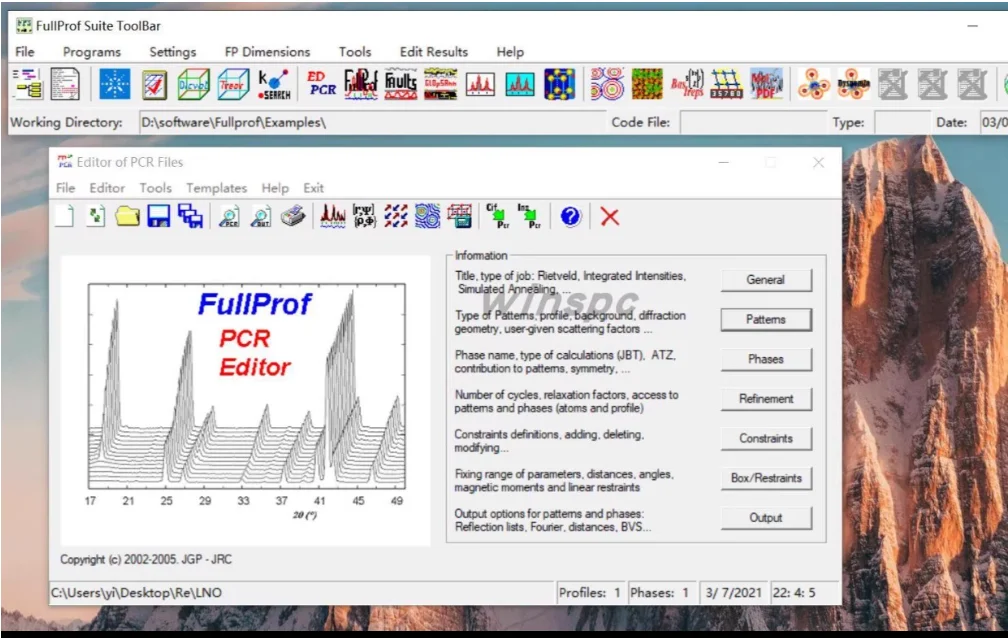
Task: Click the multiple floppy disks save-as icon
Action: [190, 216]
